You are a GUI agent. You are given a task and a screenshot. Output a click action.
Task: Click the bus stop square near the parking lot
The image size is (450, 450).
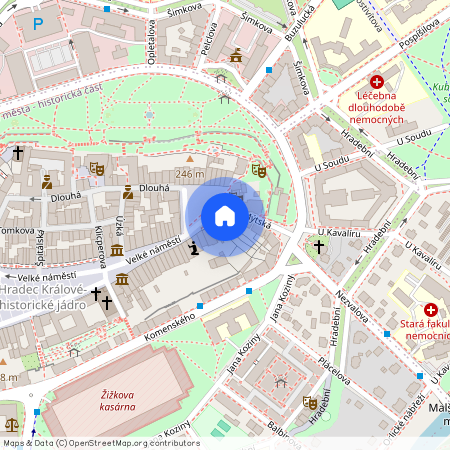tap(107, 9)
